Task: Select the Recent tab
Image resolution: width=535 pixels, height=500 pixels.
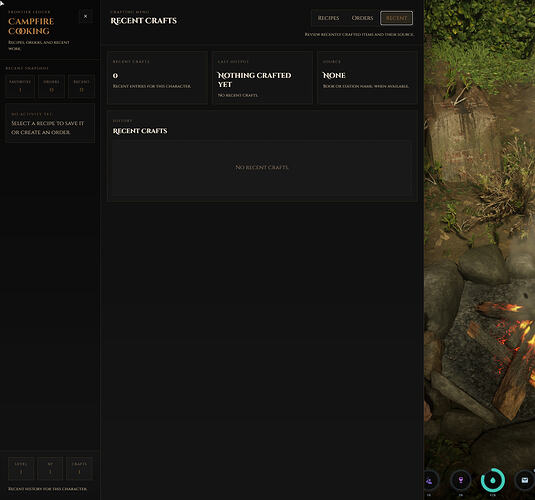Action: pos(396,18)
